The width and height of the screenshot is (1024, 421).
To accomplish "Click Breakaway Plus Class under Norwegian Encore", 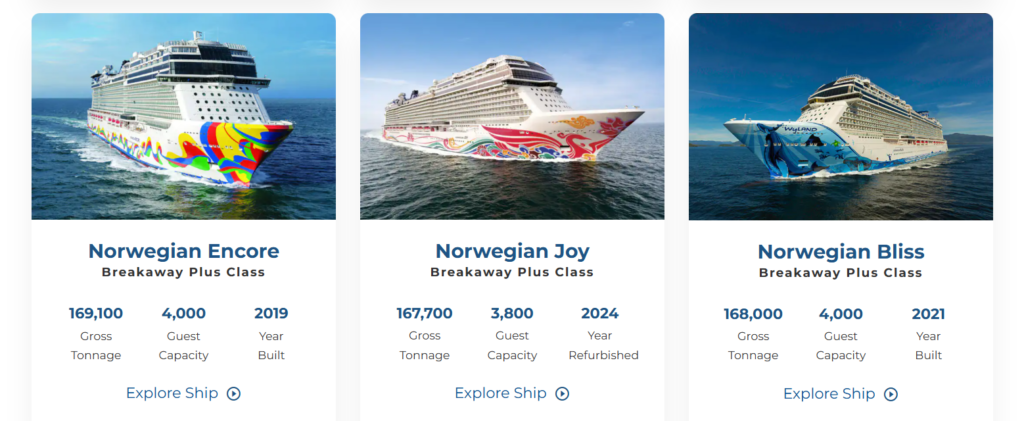I will tap(183, 272).
